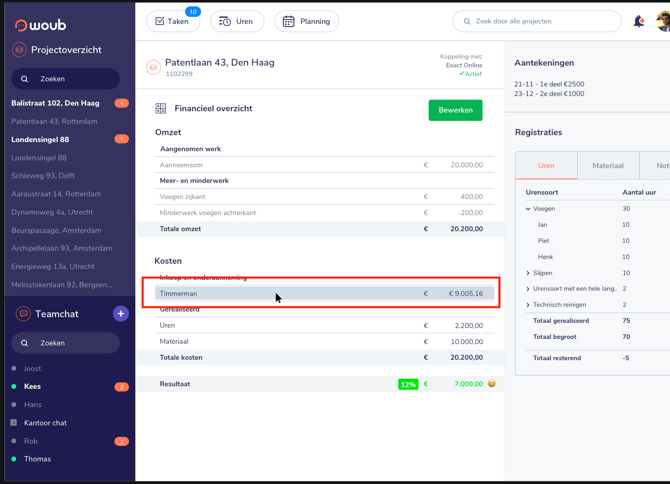Click the Teamchat speech bubble icon
670x484 pixels.
click(x=23, y=314)
